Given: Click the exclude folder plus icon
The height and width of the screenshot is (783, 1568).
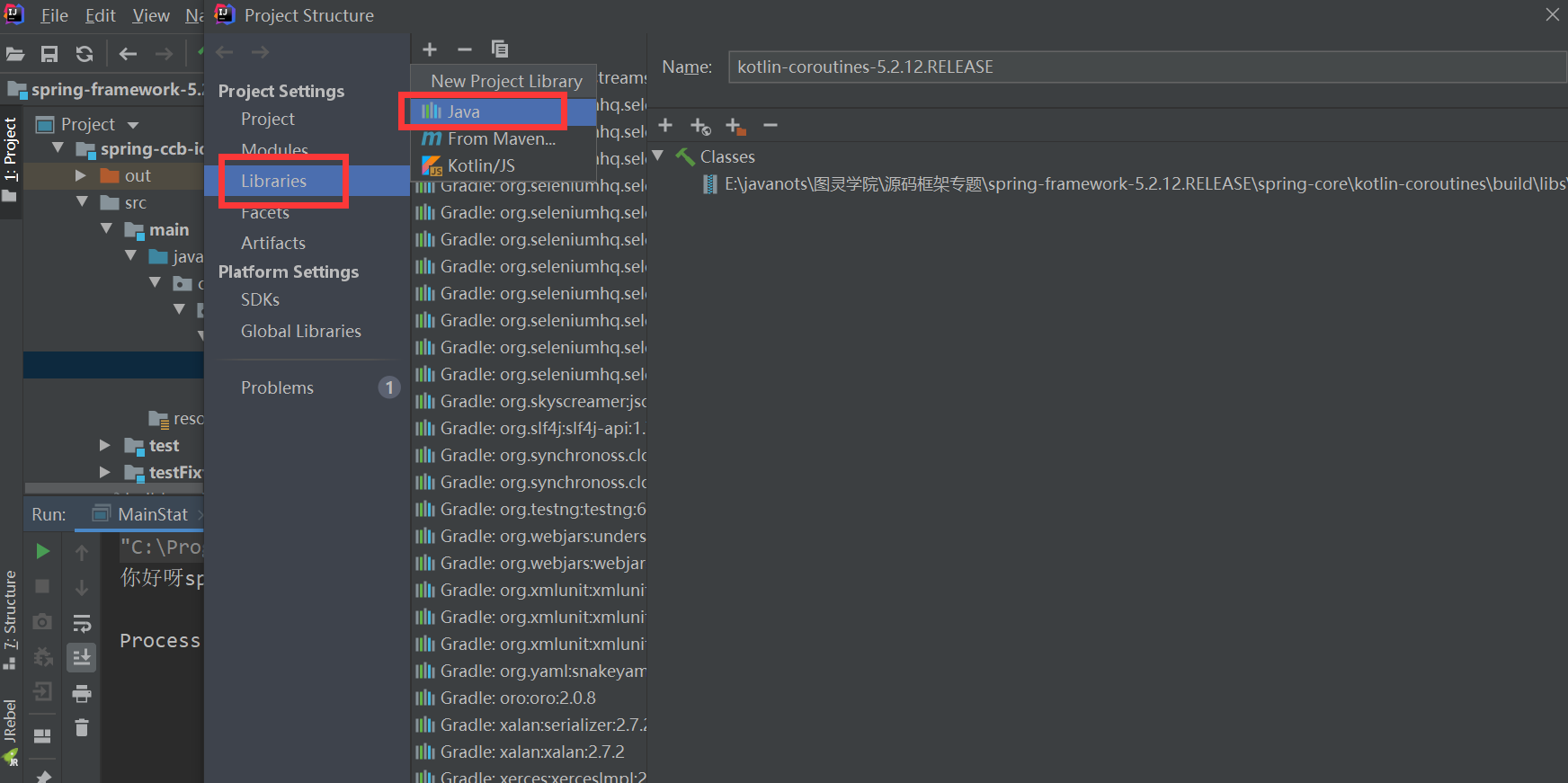Looking at the screenshot, I should pyautogui.click(x=735, y=127).
